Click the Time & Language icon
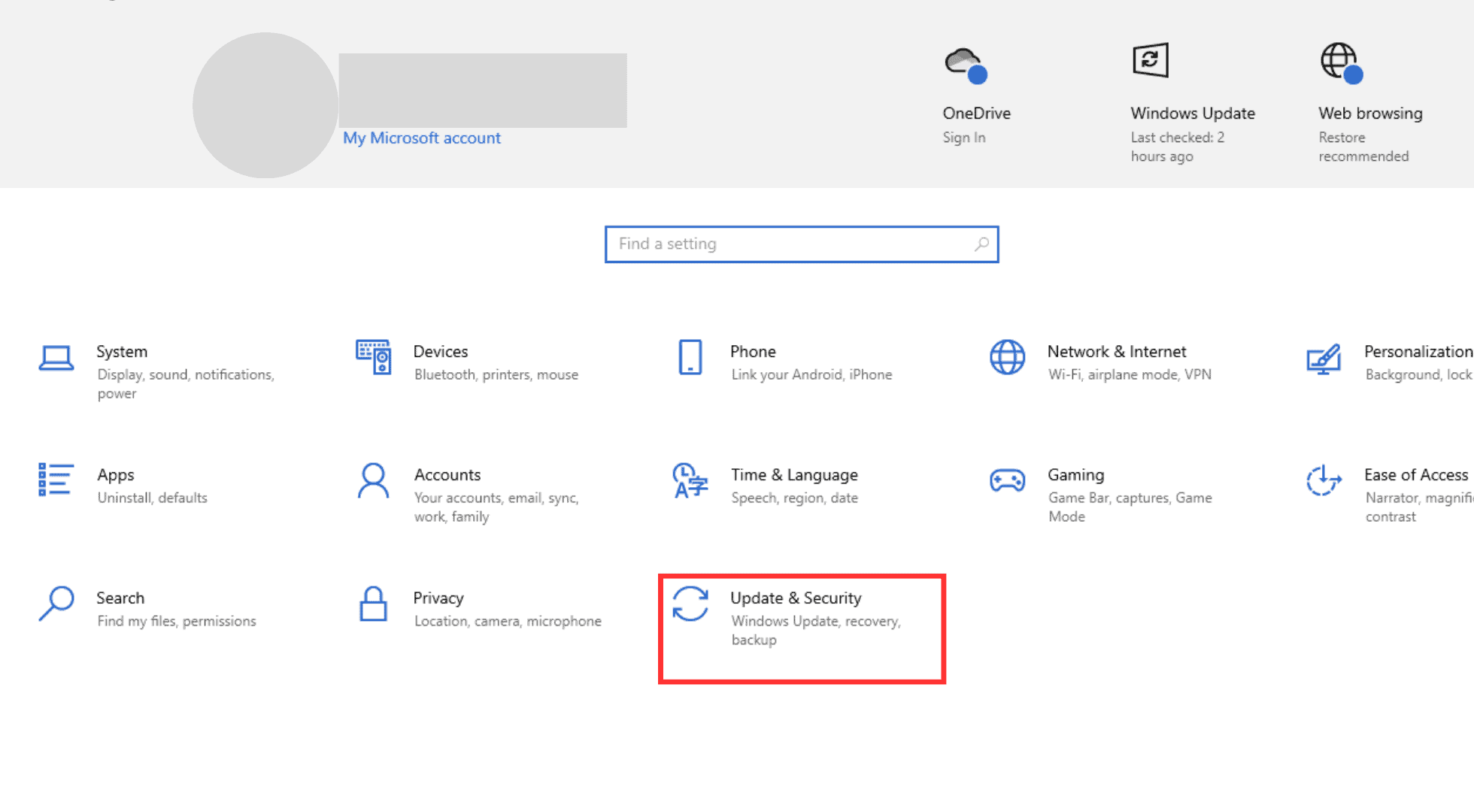 [690, 481]
